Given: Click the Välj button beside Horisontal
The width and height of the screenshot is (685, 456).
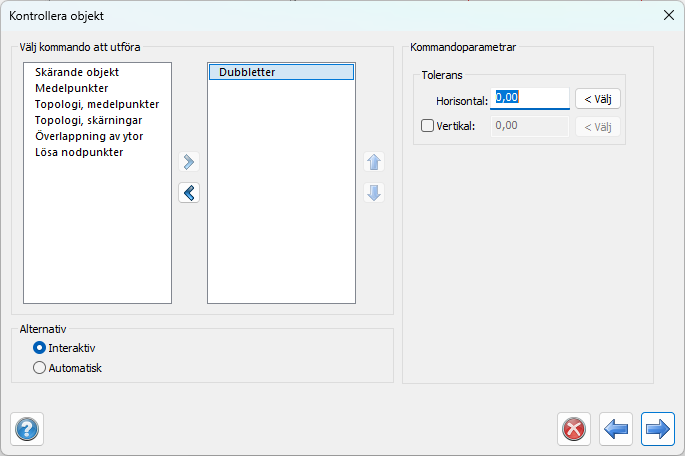Looking at the screenshot, I should point(597,99).
